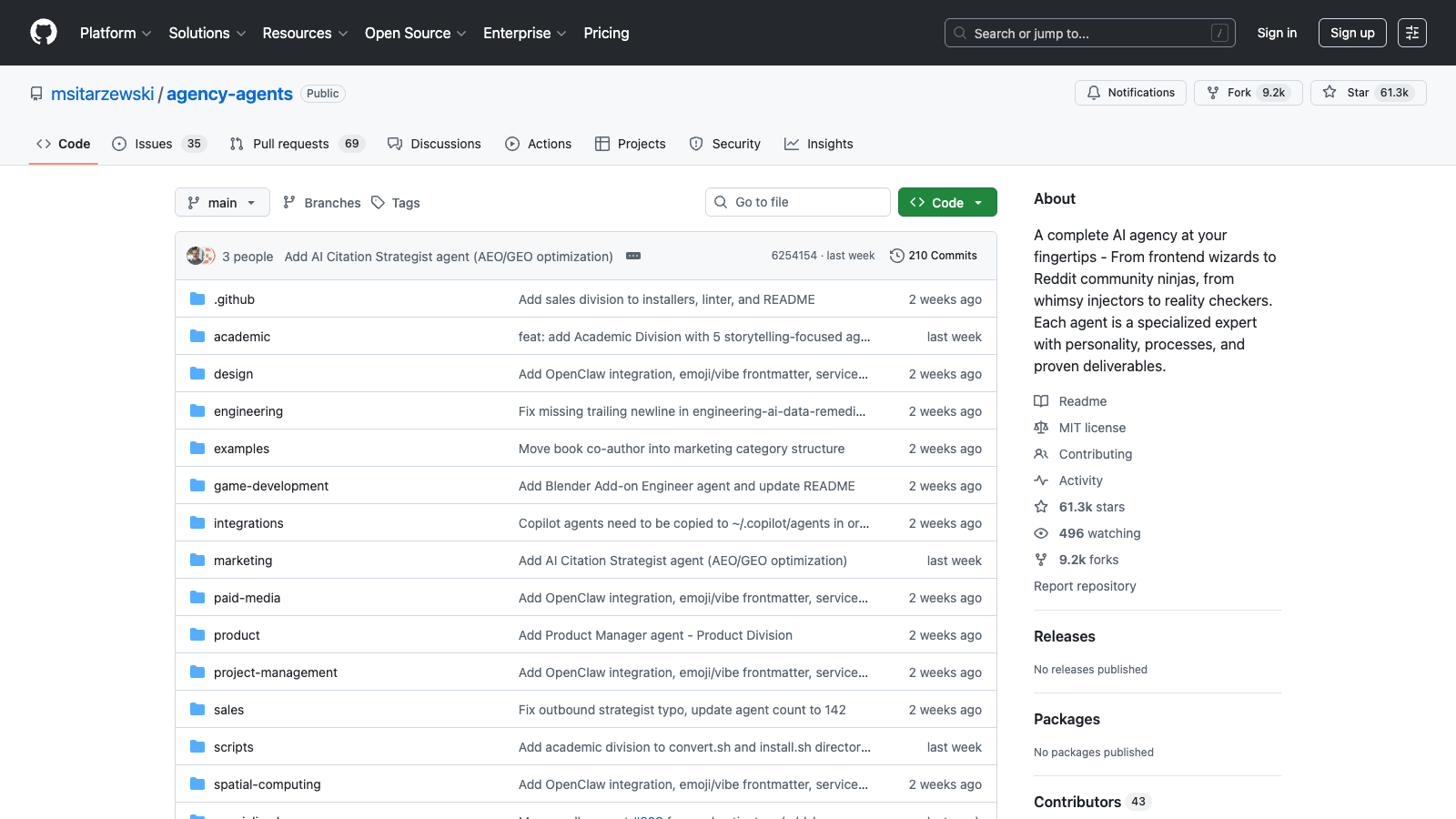Open the green Code dropdown
The width and height of the screenshot is (1456, 819).
946,202
